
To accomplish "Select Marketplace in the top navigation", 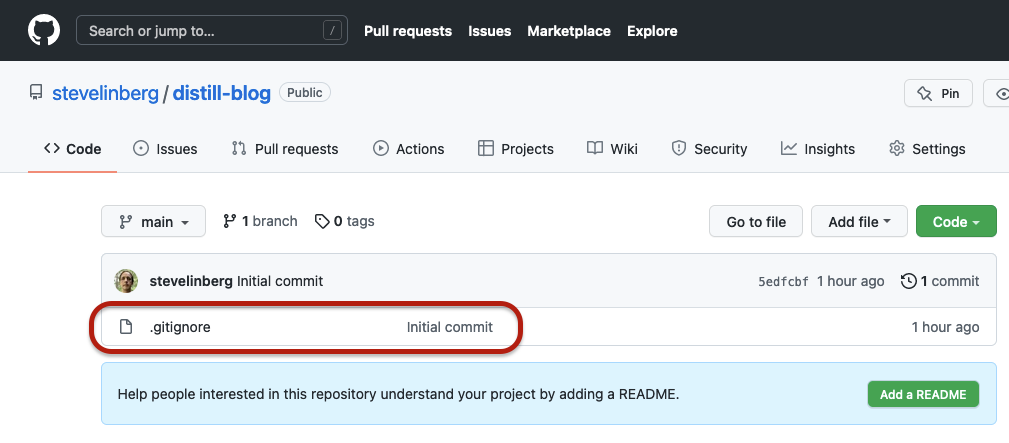I will 569,31.
